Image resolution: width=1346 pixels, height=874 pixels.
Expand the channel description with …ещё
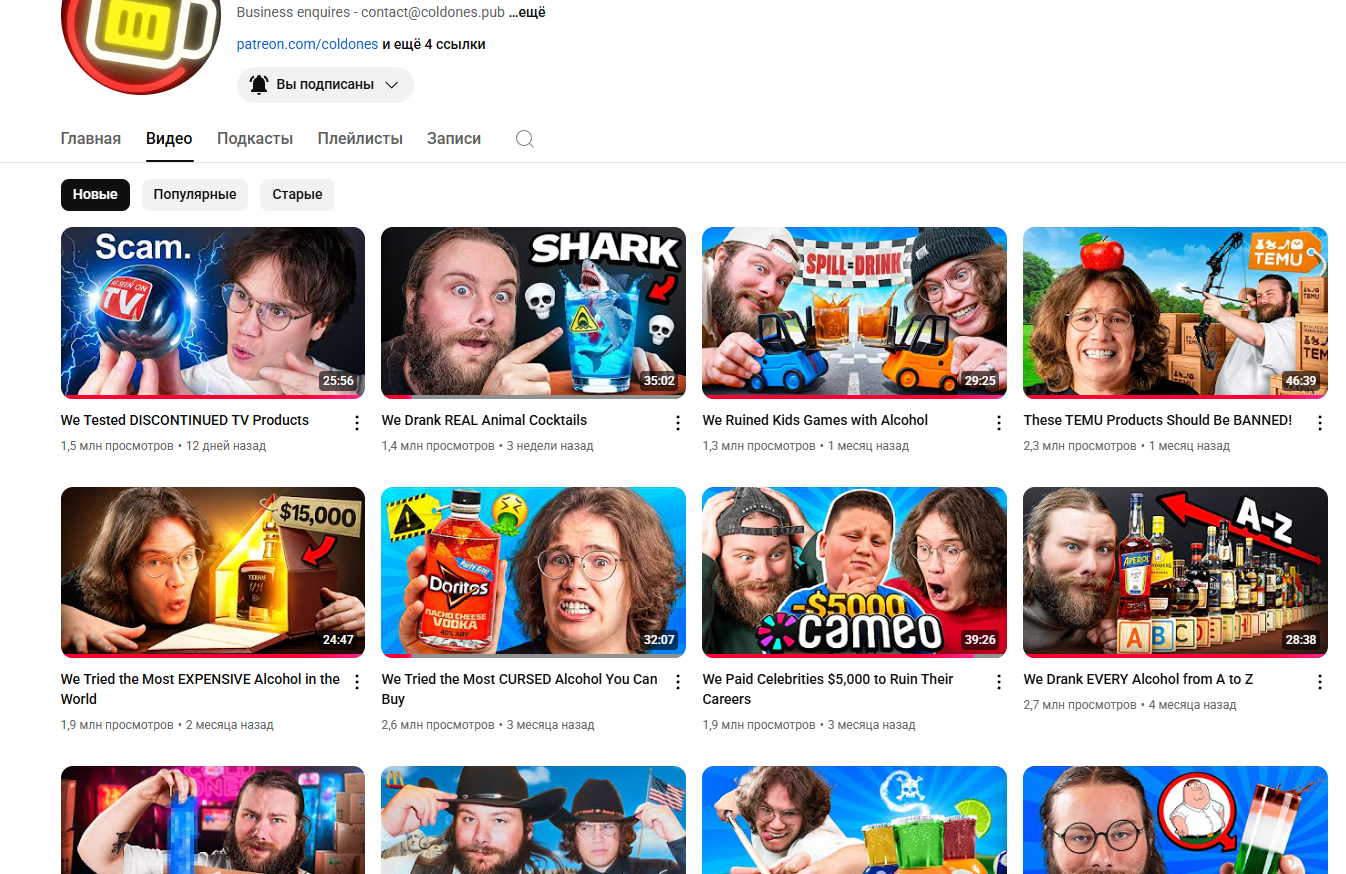[527, 13]
